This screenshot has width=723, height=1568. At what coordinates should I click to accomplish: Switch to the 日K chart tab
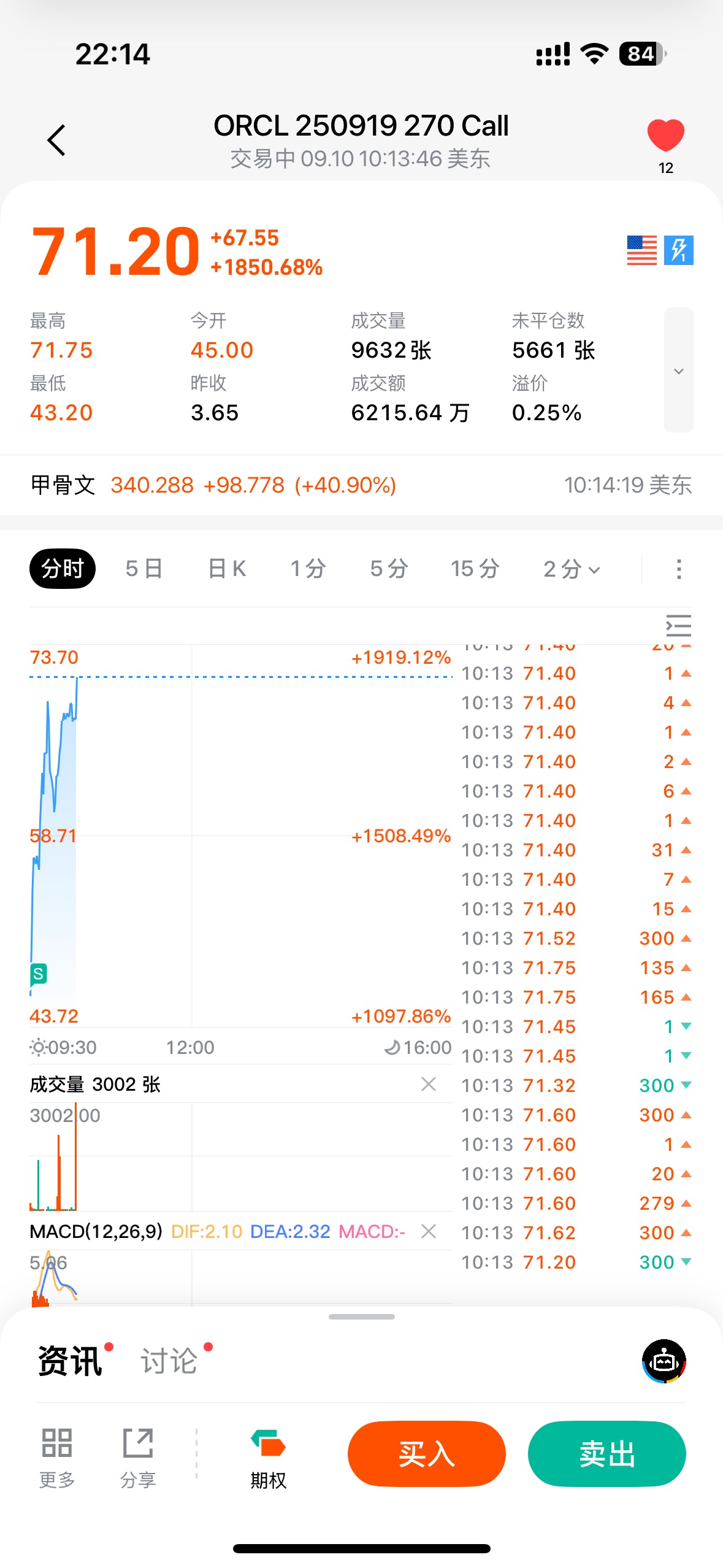(227, 569)
